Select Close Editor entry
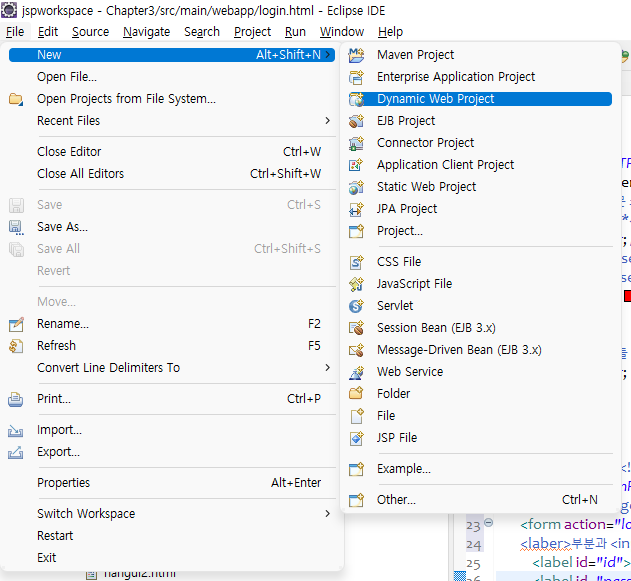 (x=172, y=152)
